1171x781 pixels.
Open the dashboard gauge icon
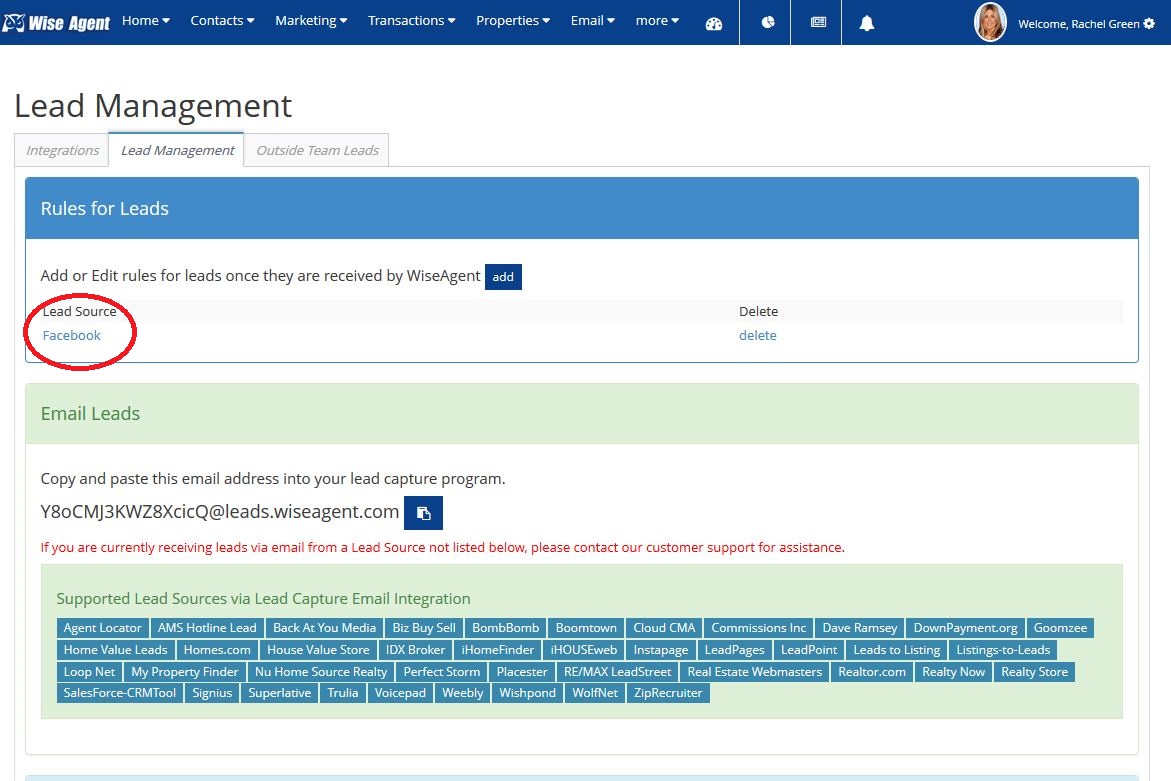click(713, 23)
